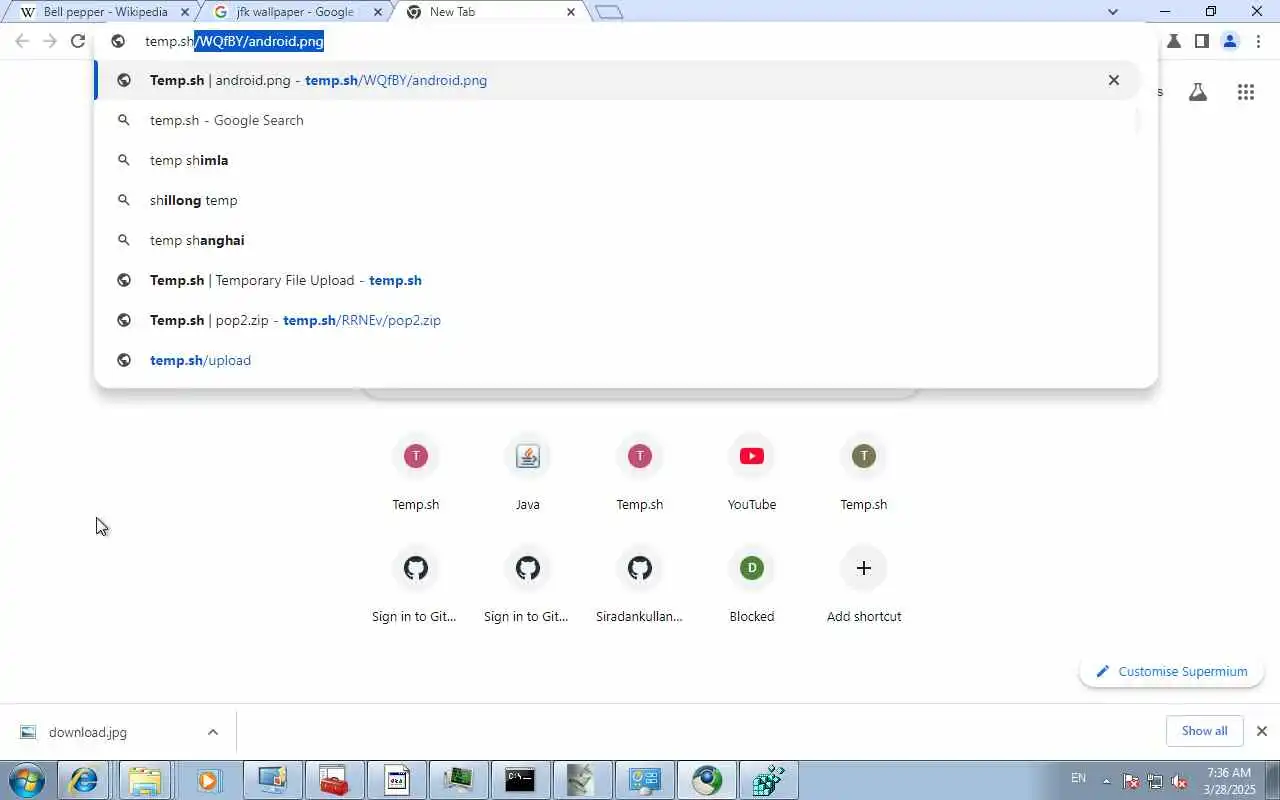This screenshot has width=1280, height=800.
Task: Select the pop2.zip suggestion
Action: click(x=617, y=320)
